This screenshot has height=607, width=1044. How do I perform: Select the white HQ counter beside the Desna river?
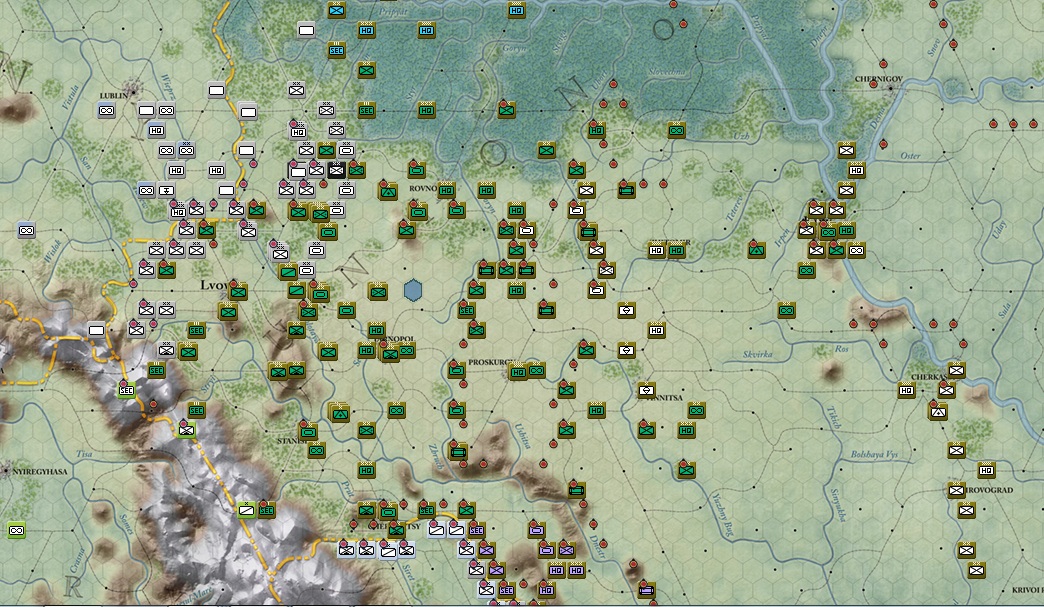(856, 170)
